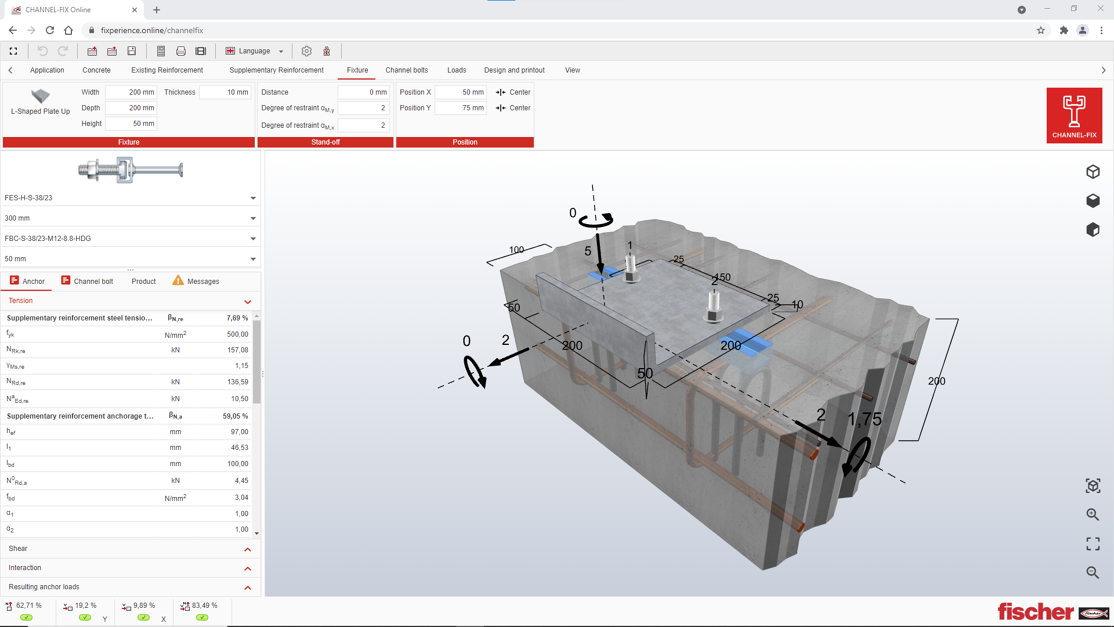Click the fit-to-screen icon in 3D view
Viewport: 1114px width, 627px height.
tap(1092, 544)
